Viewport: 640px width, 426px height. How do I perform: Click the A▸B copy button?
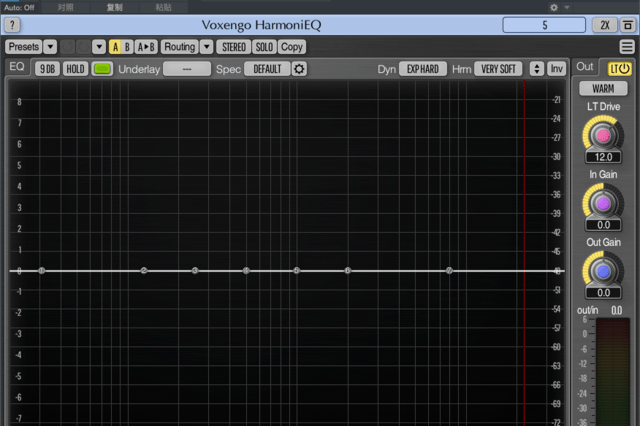point(146,47)
